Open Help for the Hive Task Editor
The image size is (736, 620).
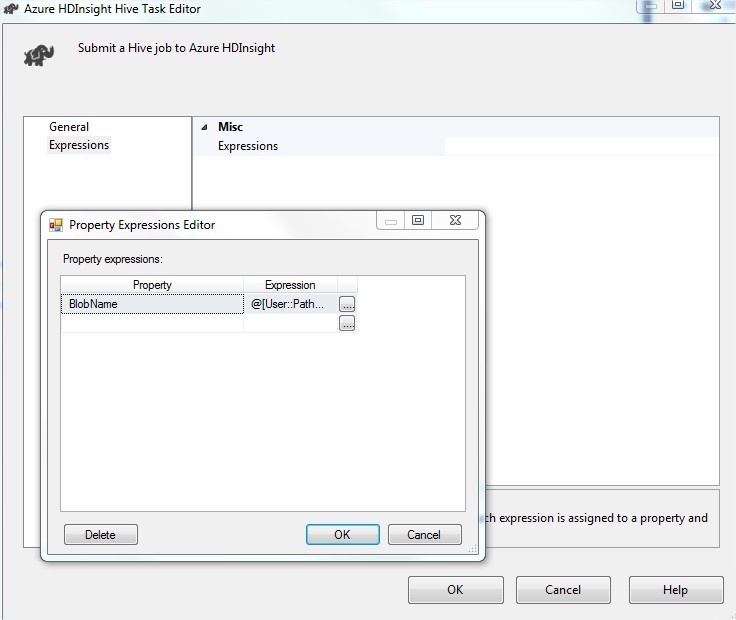pos(676,589)
